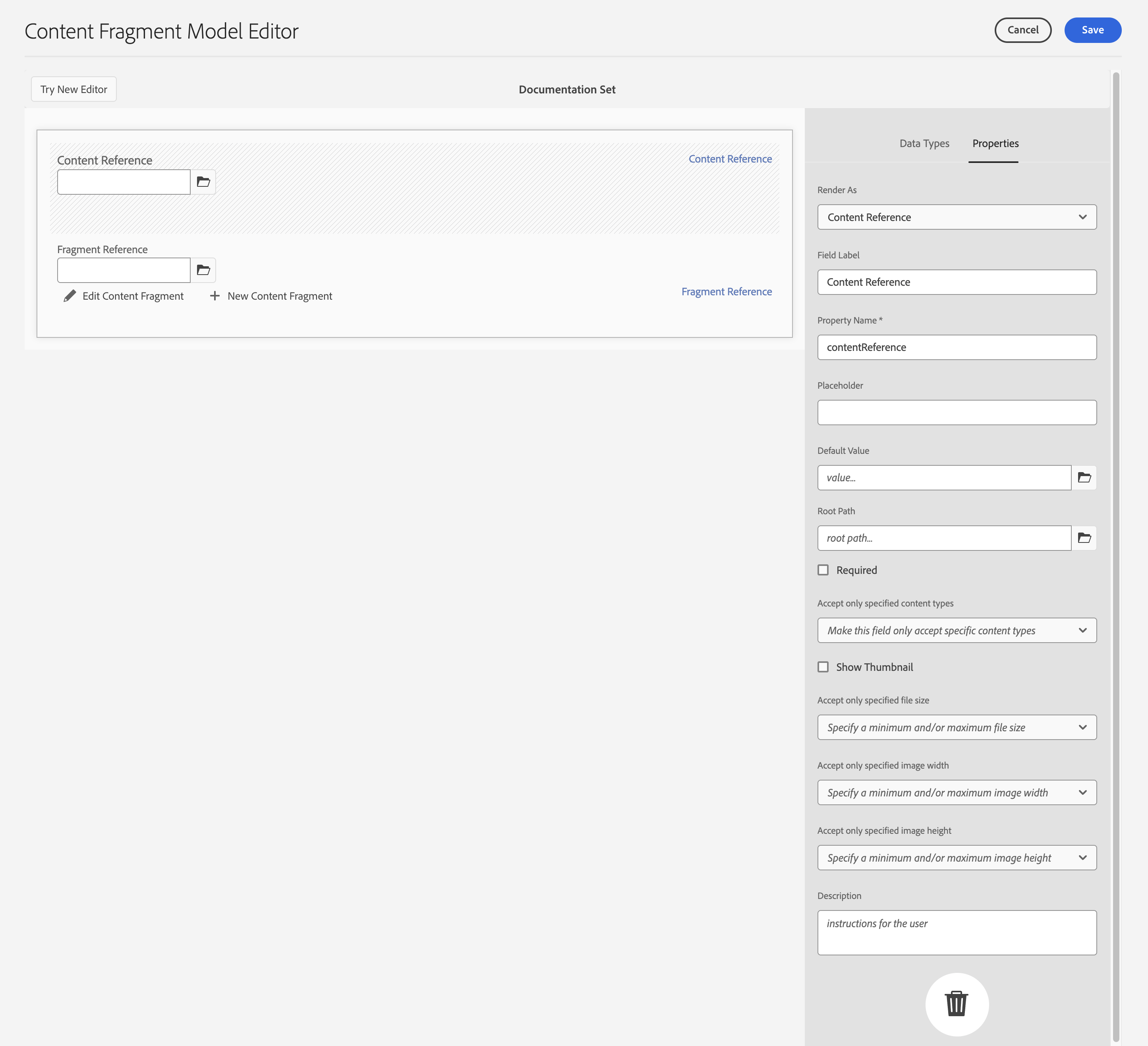Enable the Required checkbox
The height and width of the screenshot is (1046, 1148).
[823, 570]
